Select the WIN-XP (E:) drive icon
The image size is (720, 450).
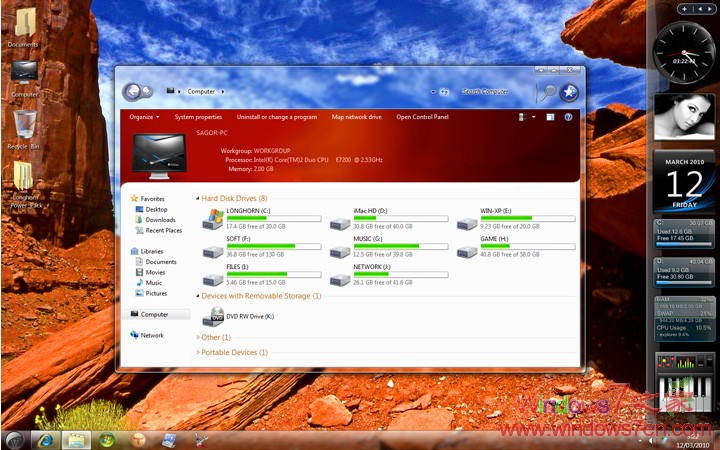tap(467, 224)
